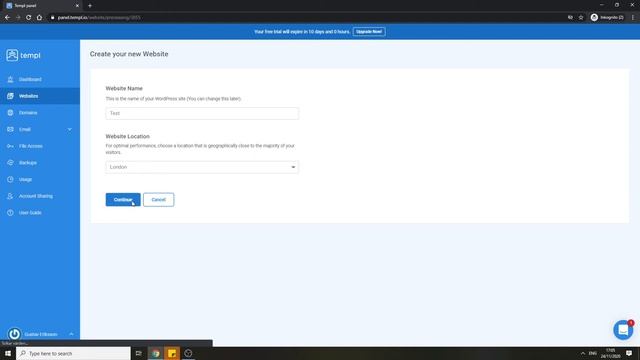The height and width of the screenshot is (360, 640).
Task: Click the taskbar clock and date
Action: pyautogui.click(x=610, y=353)
